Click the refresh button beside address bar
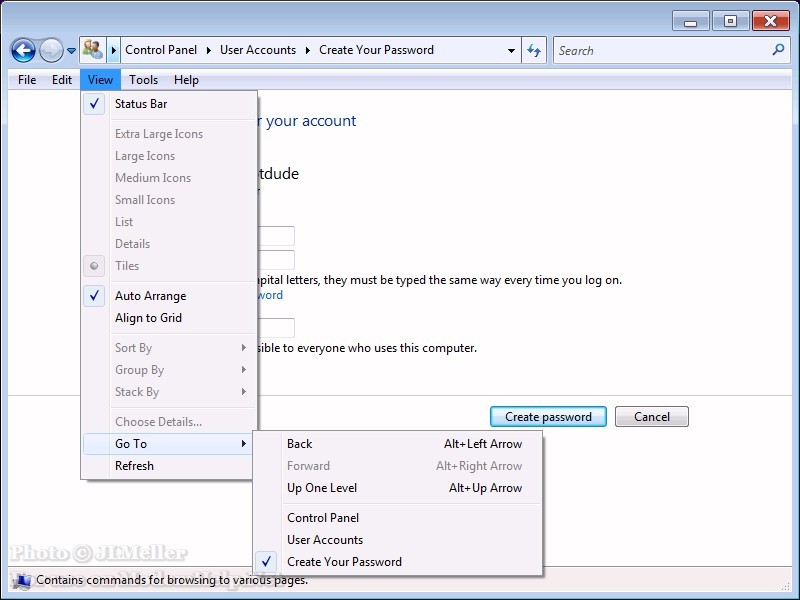Viewport: 800px width, 600px height. point(535,50)
